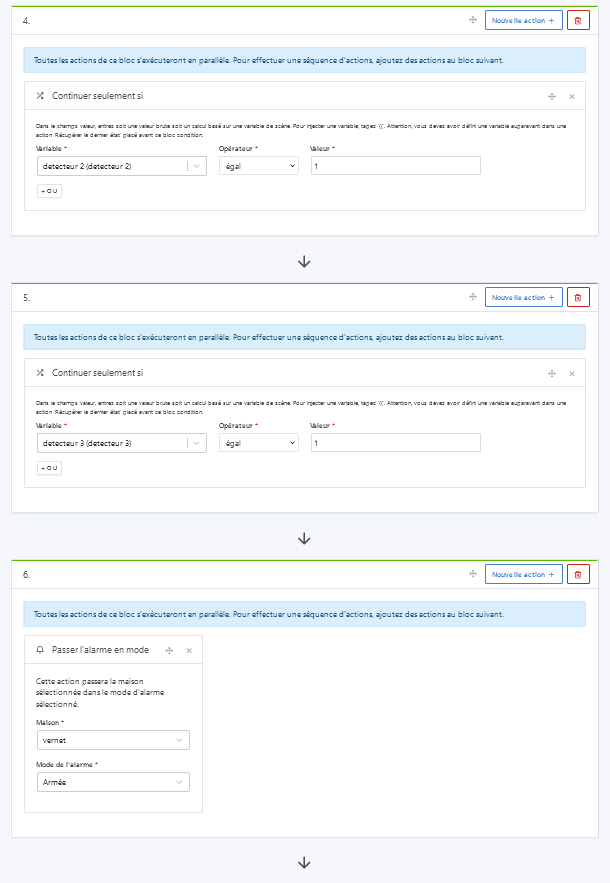This screenshot has height=883, width=610.
Task: Click 'Nouvelle action +' in block 4
Action: (523, 20)
